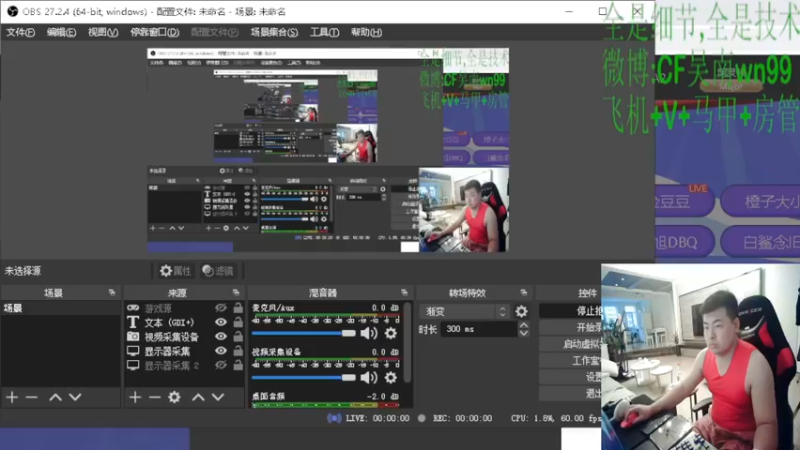Hide the 文本 (GDI+) source

coord(221,322)
